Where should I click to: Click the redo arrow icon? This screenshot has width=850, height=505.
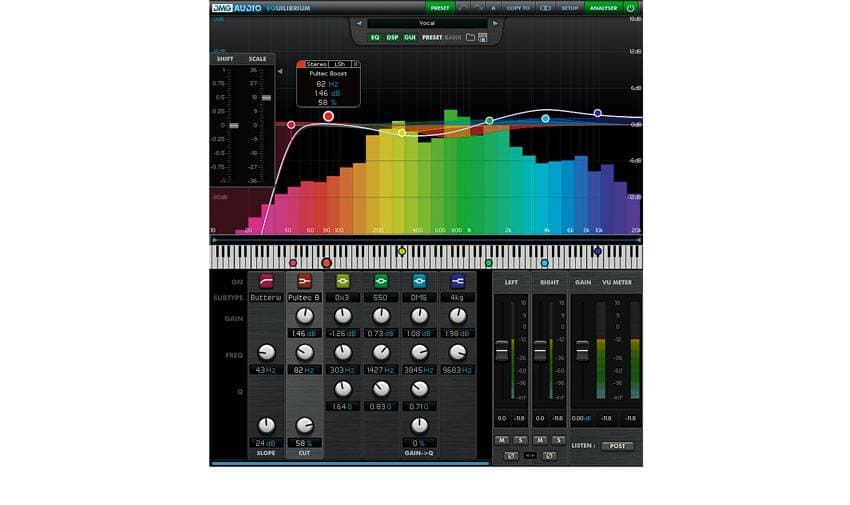[478, 8]
